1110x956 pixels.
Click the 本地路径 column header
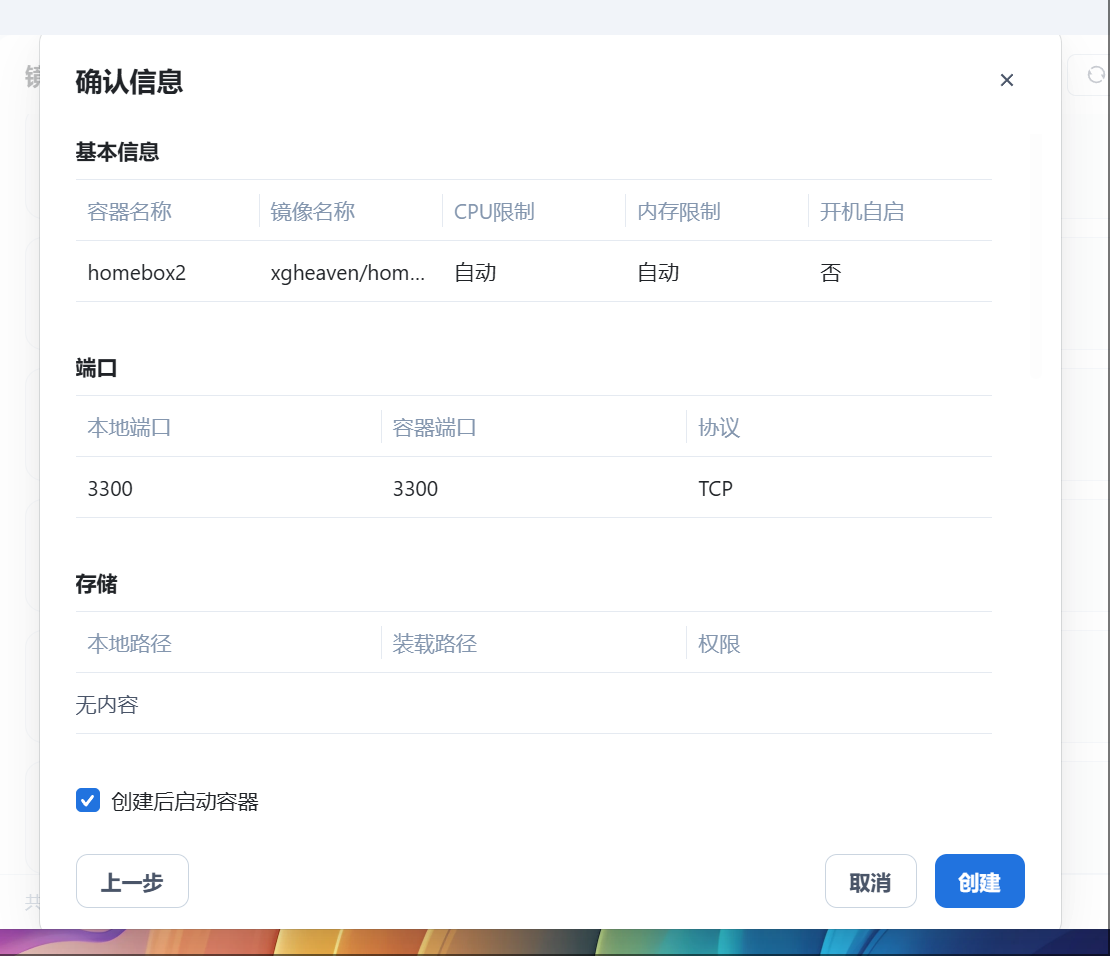tap(130, 644)
